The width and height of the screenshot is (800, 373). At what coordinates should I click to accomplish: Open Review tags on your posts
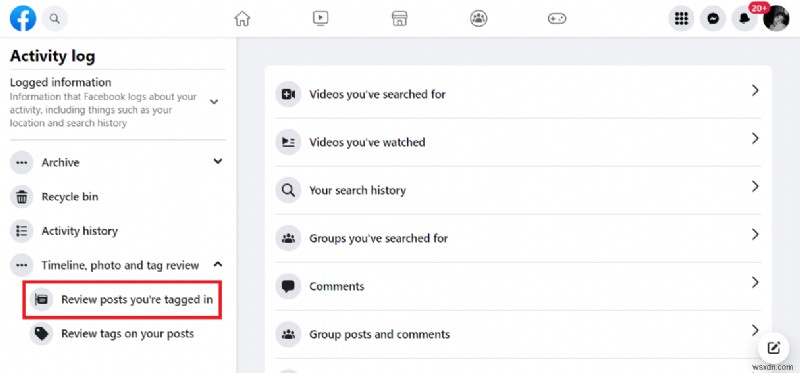click(x=128, y=334)
